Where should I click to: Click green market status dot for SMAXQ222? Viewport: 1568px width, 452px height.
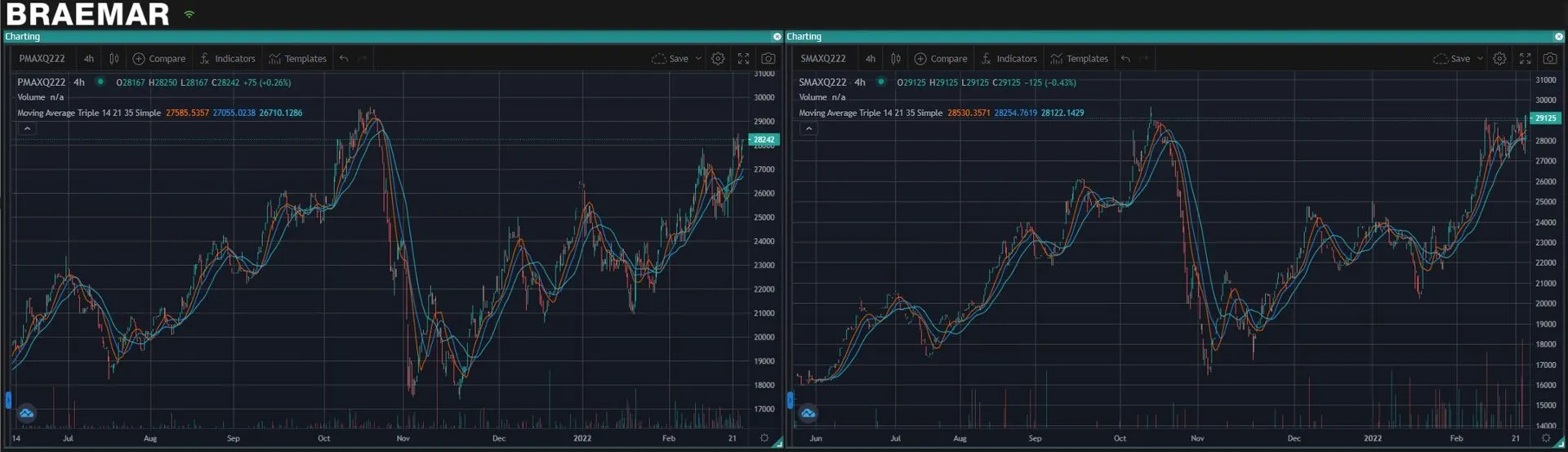pos(881,82)
